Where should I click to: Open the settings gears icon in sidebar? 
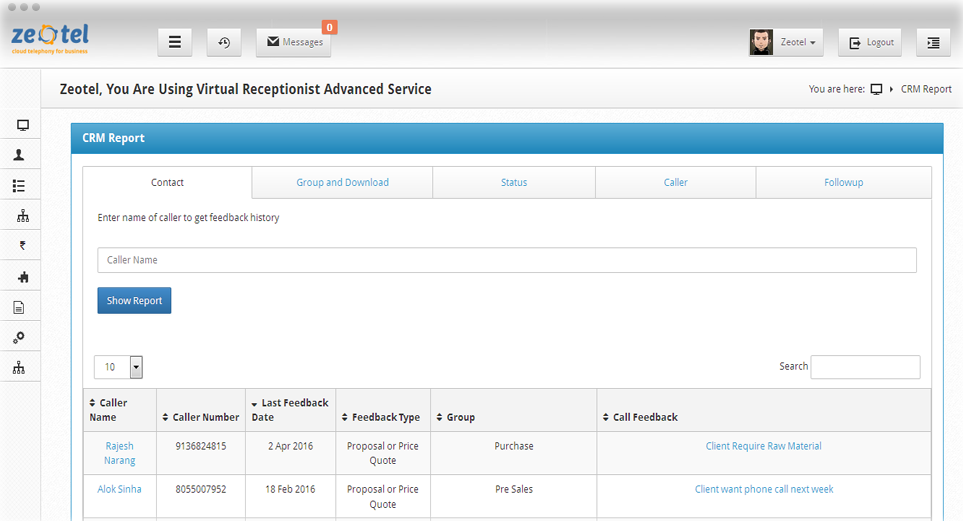(x=19, y=337)
